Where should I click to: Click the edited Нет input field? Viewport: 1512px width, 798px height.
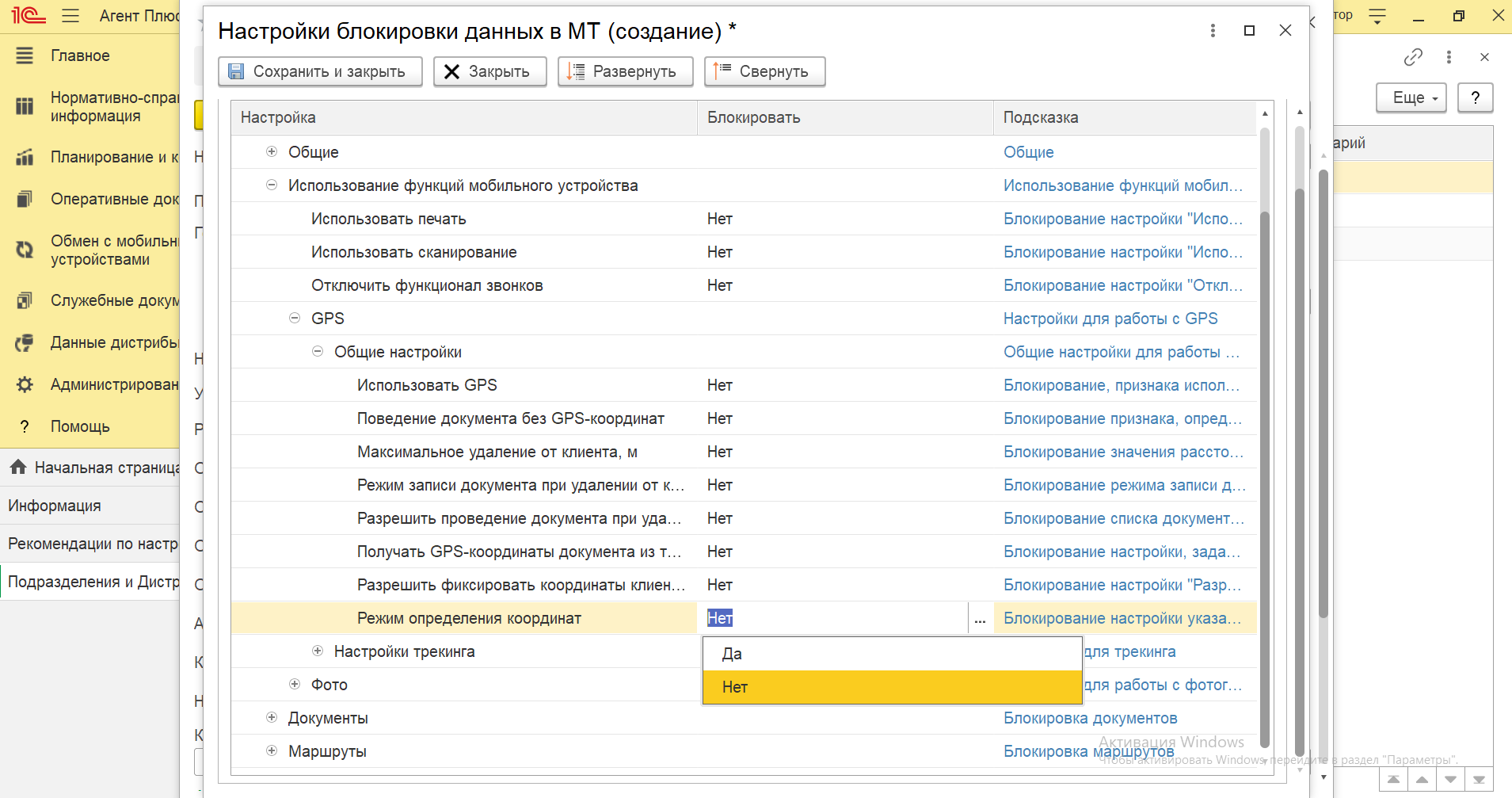click(833, 618)
